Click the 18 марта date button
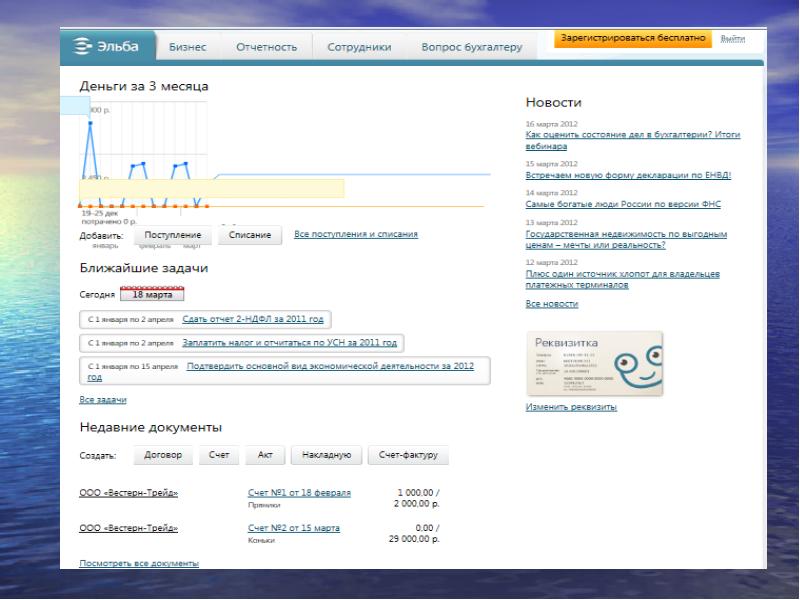The image size is (800, 600). [152, 295]
